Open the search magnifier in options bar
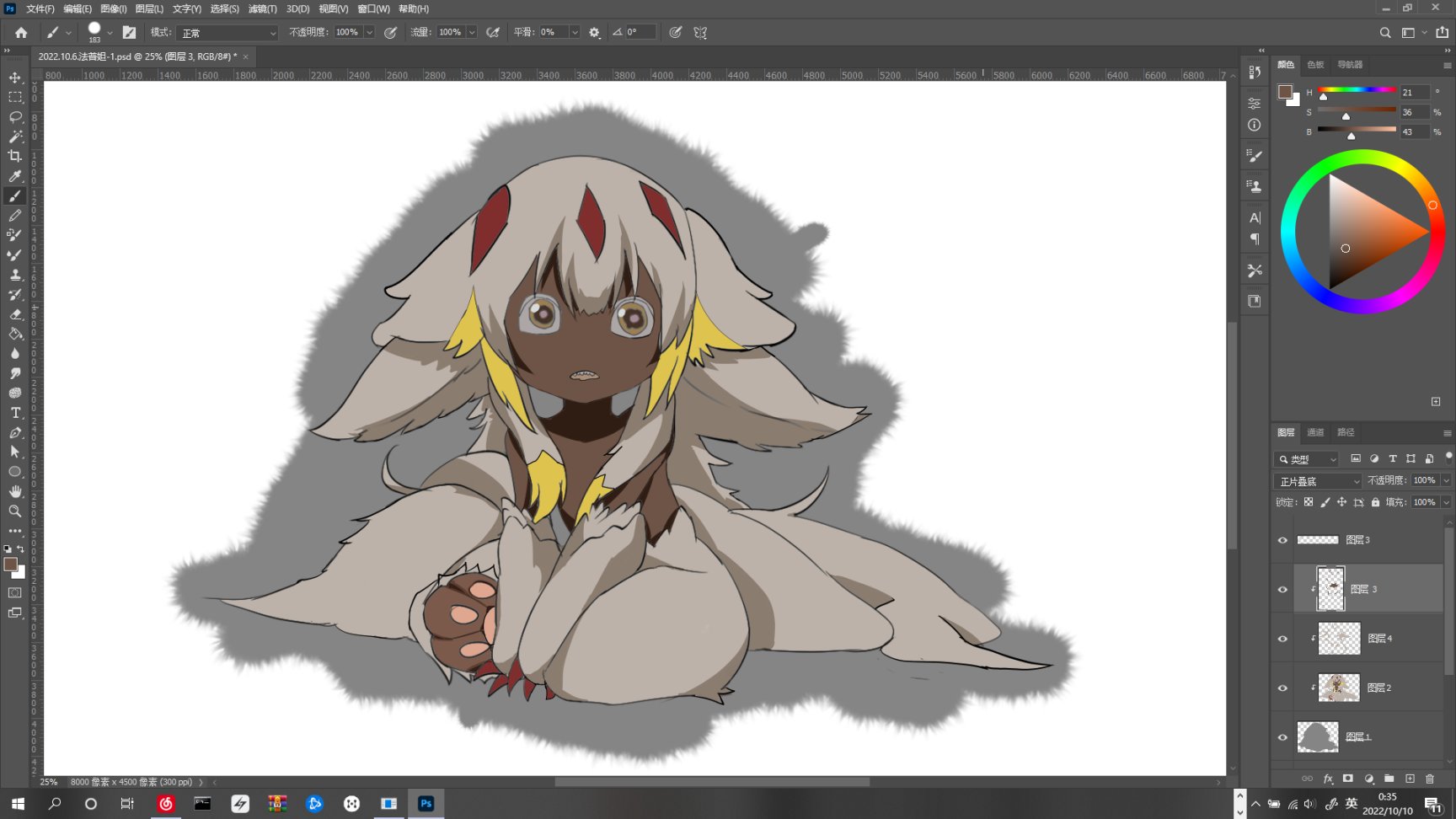This screenshot has width=1456, height=819. (1385, 32)
